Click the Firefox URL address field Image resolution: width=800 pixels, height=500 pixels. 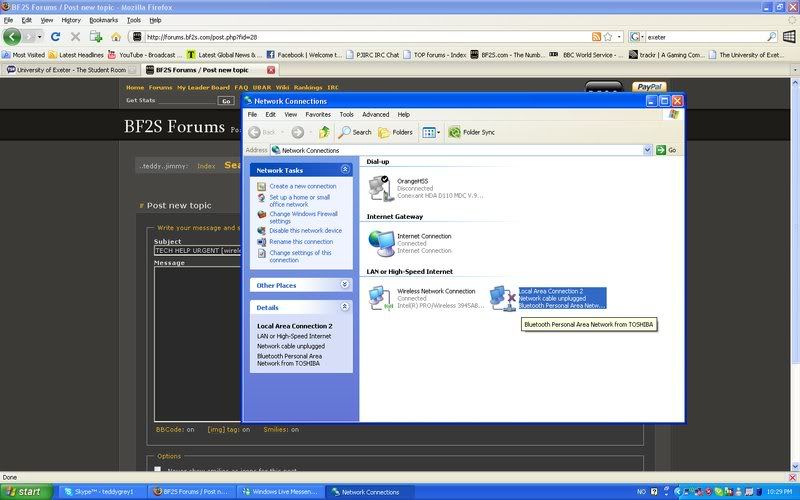tap(365, 37)
